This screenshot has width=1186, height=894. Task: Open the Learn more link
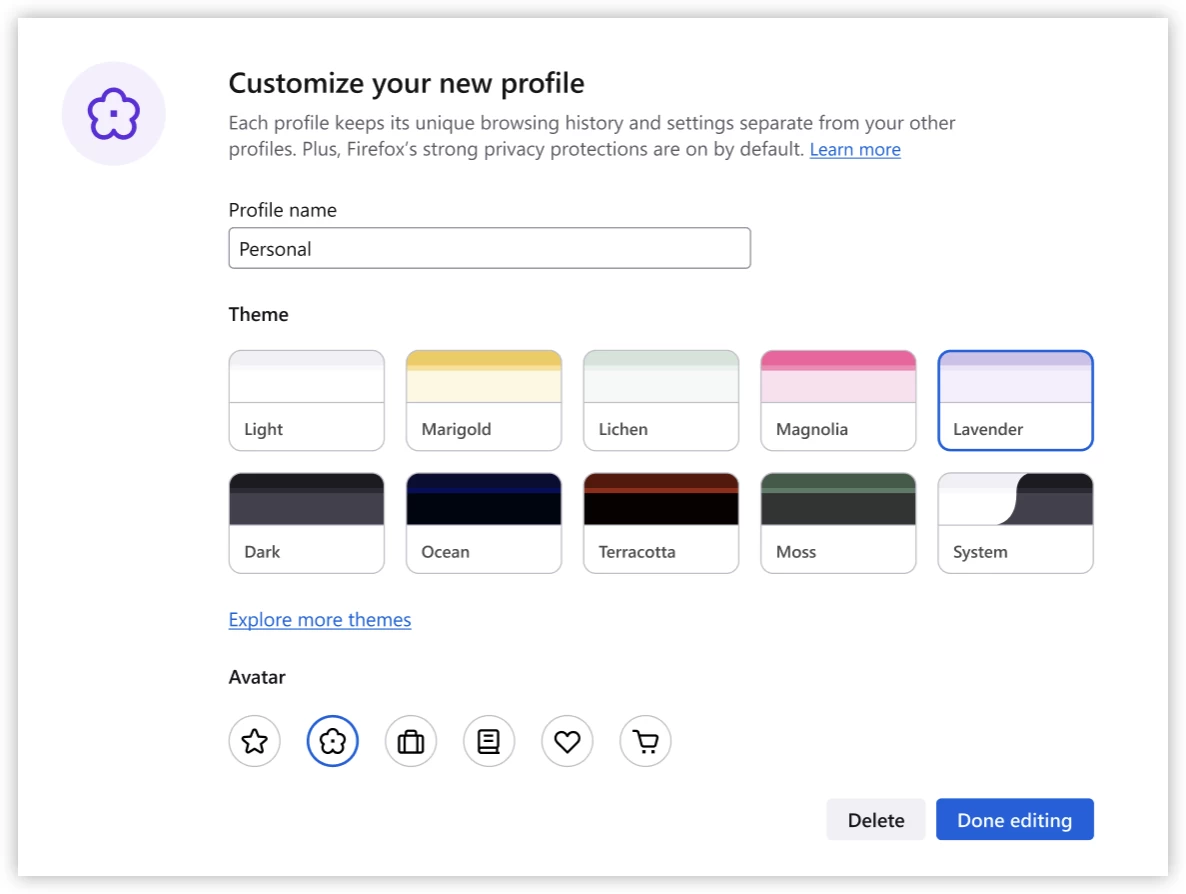pos(855,149)
